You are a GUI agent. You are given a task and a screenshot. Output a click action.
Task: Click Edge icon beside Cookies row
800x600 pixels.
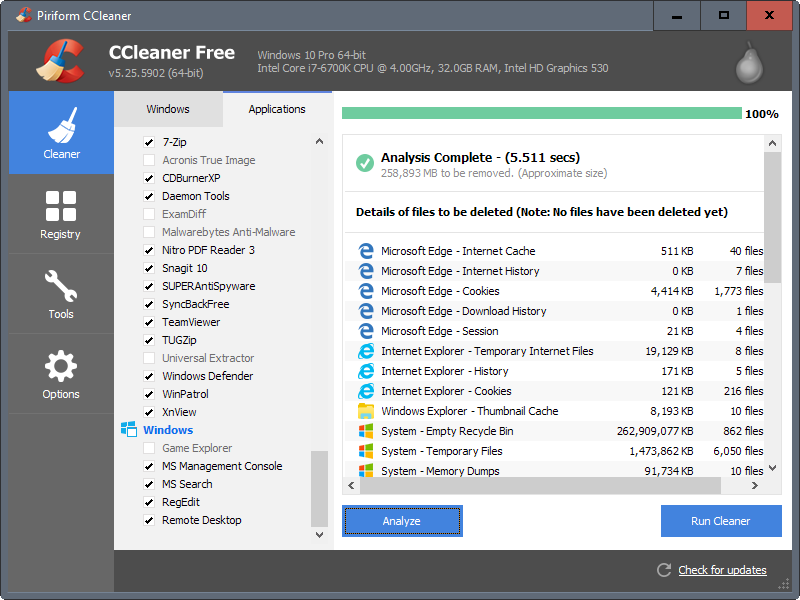[365, 291]
